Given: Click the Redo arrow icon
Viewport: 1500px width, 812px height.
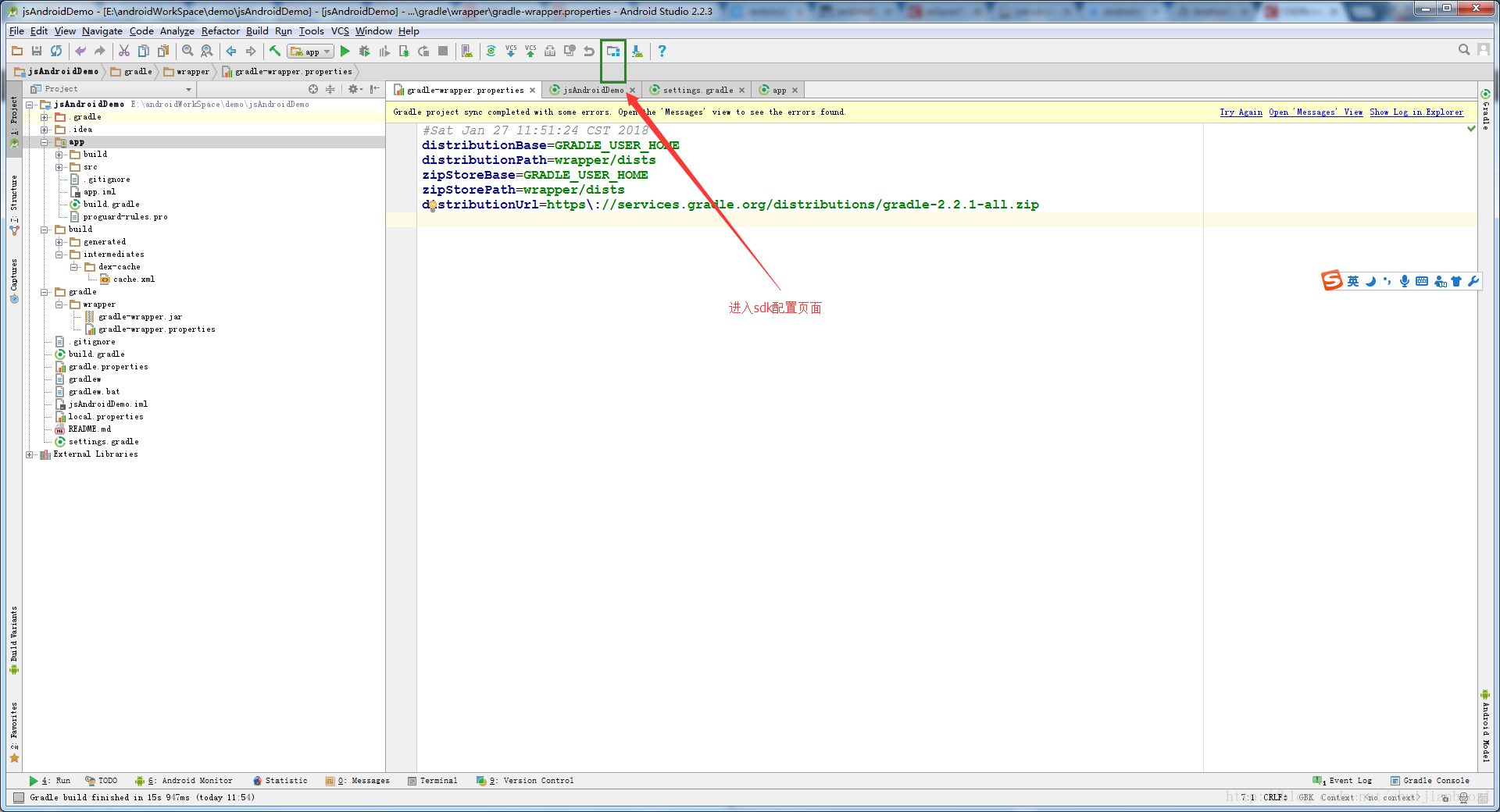Looking at the screenshot, I should [x=100, y=51].
